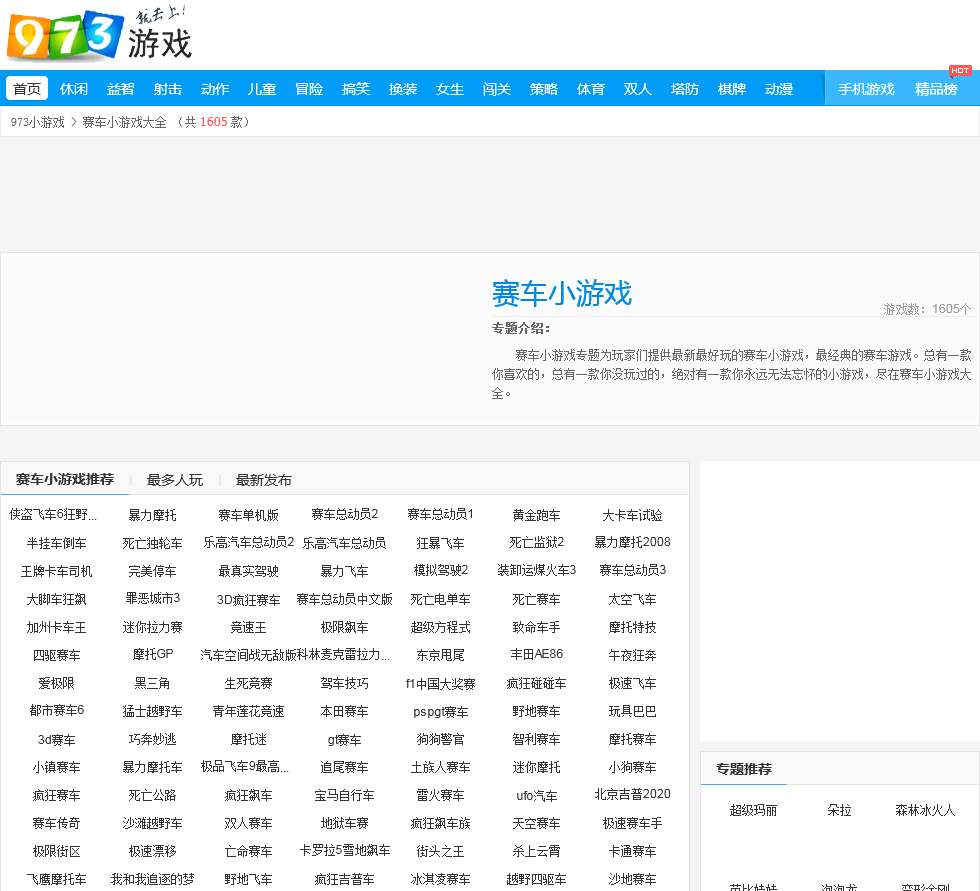The height and width of the screenshot is (891, 980).
Task: Open the 手机游戏 section
Action: 866,89
